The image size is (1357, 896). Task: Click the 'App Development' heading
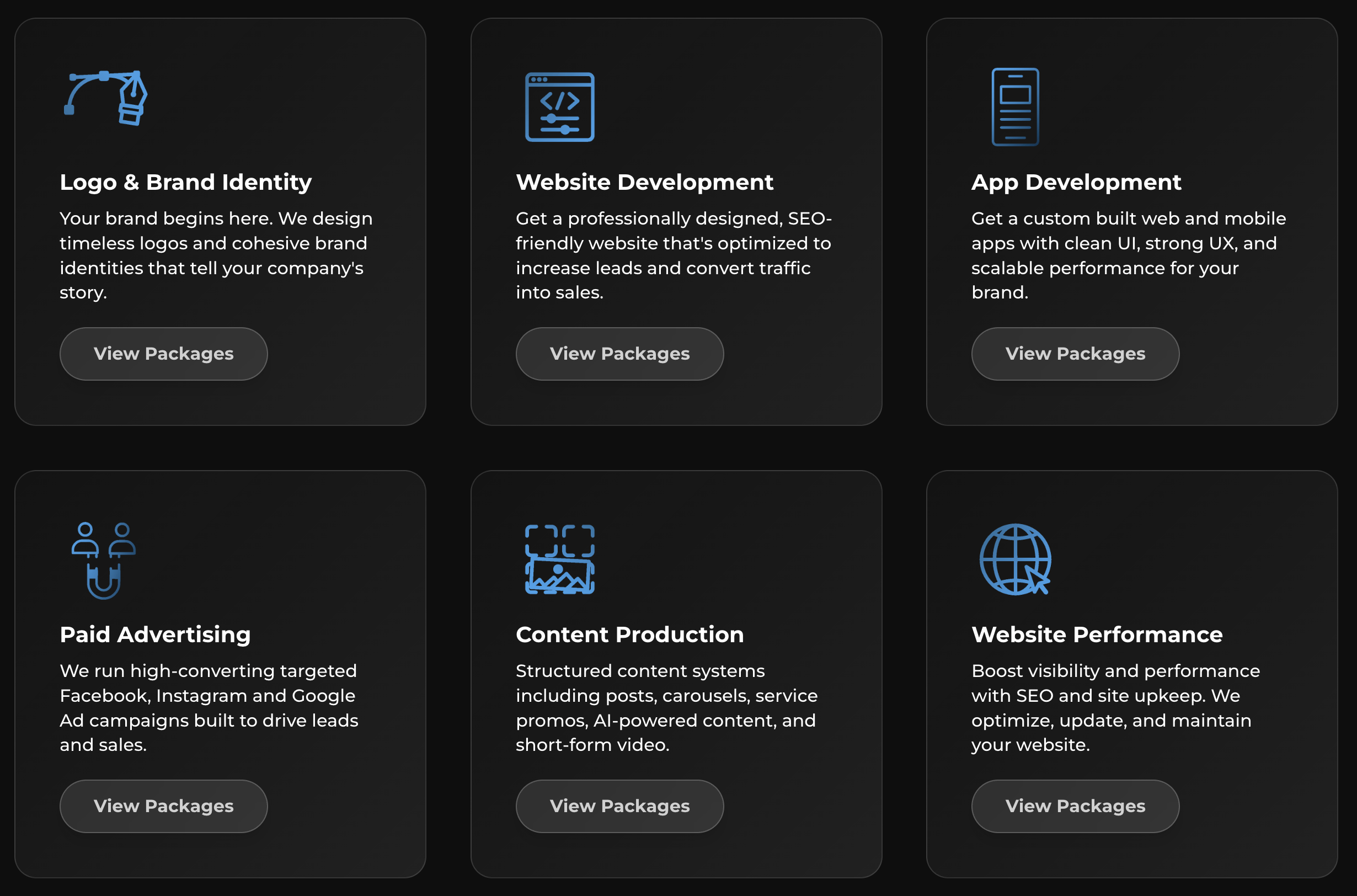[x=1076, y=182]
